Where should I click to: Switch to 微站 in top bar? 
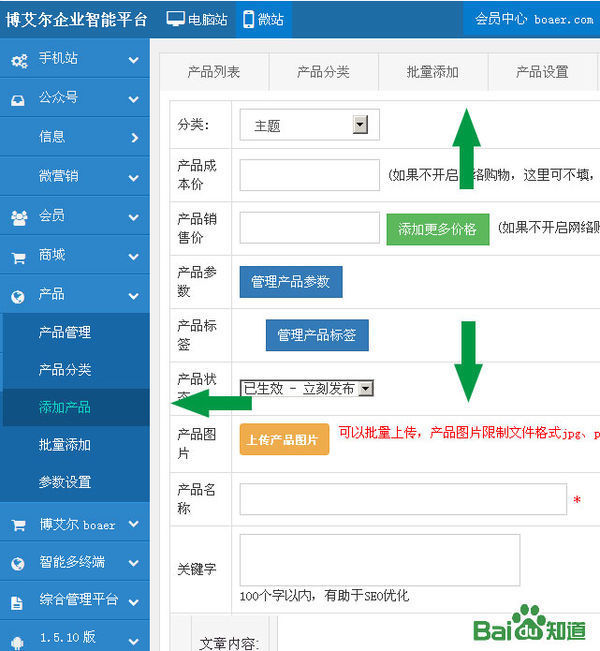[264, 19]
